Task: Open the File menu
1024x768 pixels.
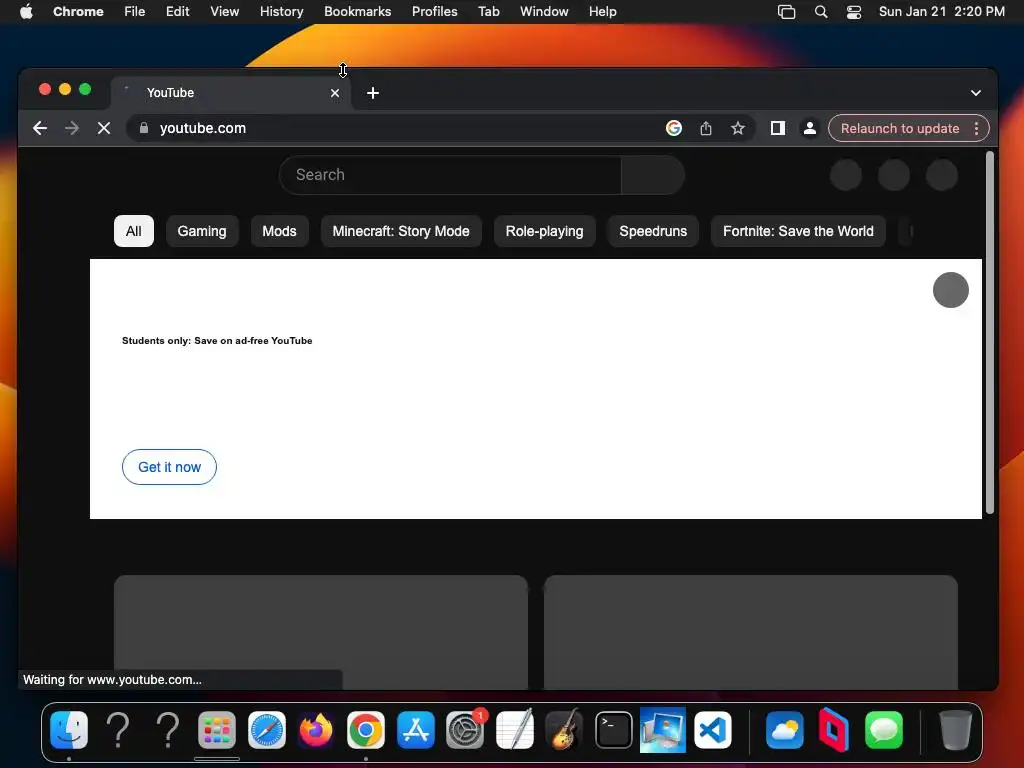Action: coord(135,12)
